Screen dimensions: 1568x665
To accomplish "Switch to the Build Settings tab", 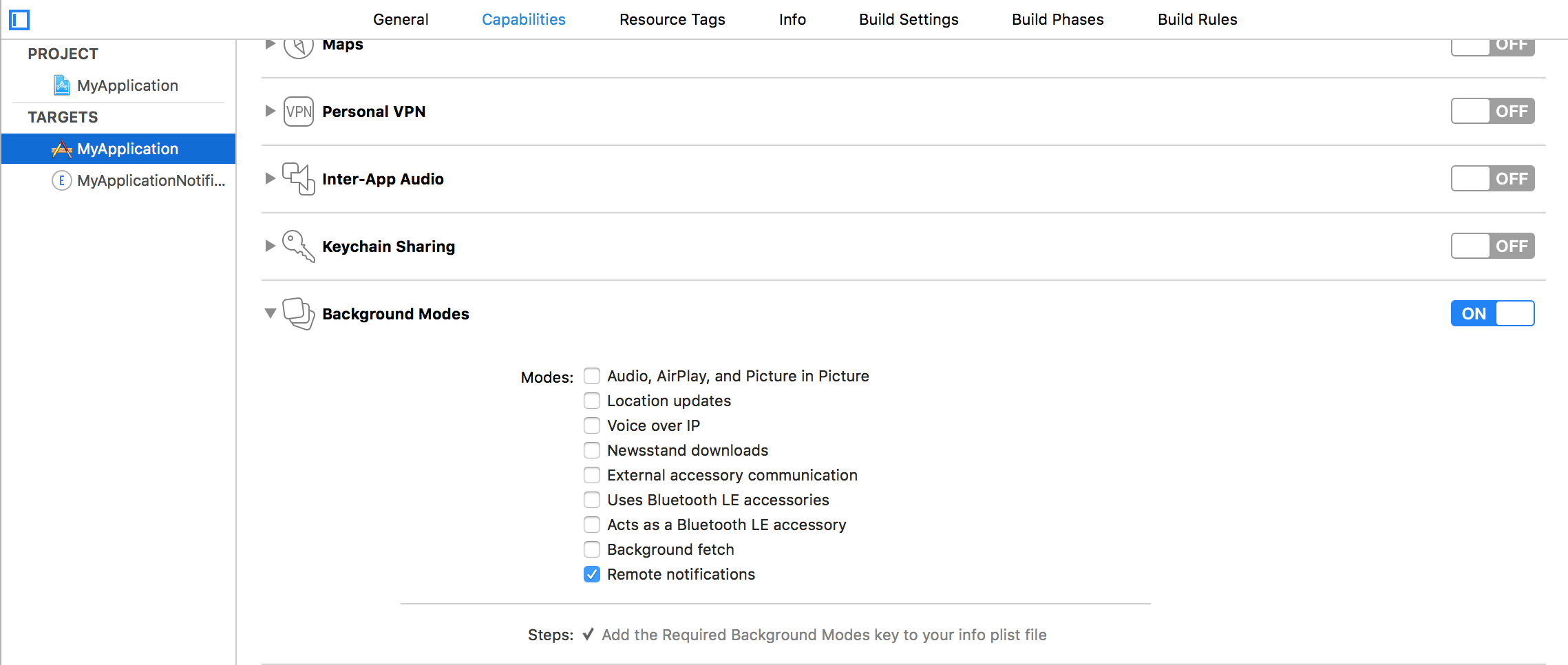I will pos(908,19).
